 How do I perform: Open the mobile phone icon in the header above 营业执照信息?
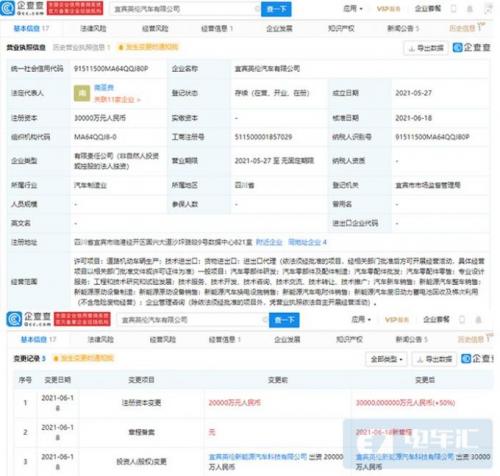[454, 9]
